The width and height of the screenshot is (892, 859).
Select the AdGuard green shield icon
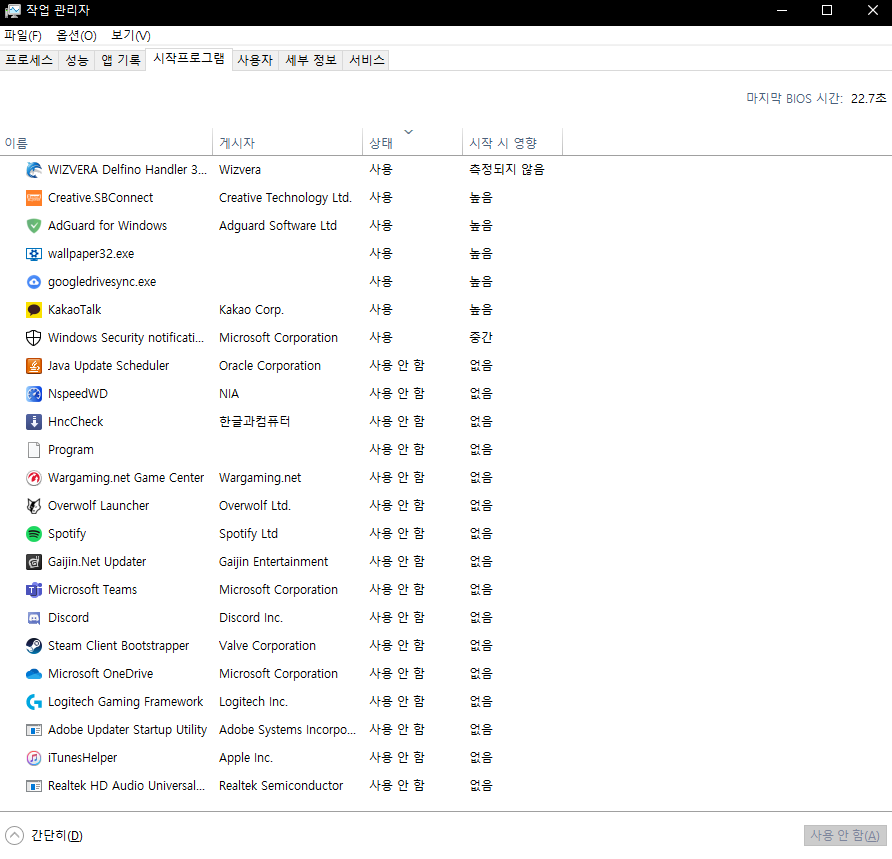[x=34, y=225]
